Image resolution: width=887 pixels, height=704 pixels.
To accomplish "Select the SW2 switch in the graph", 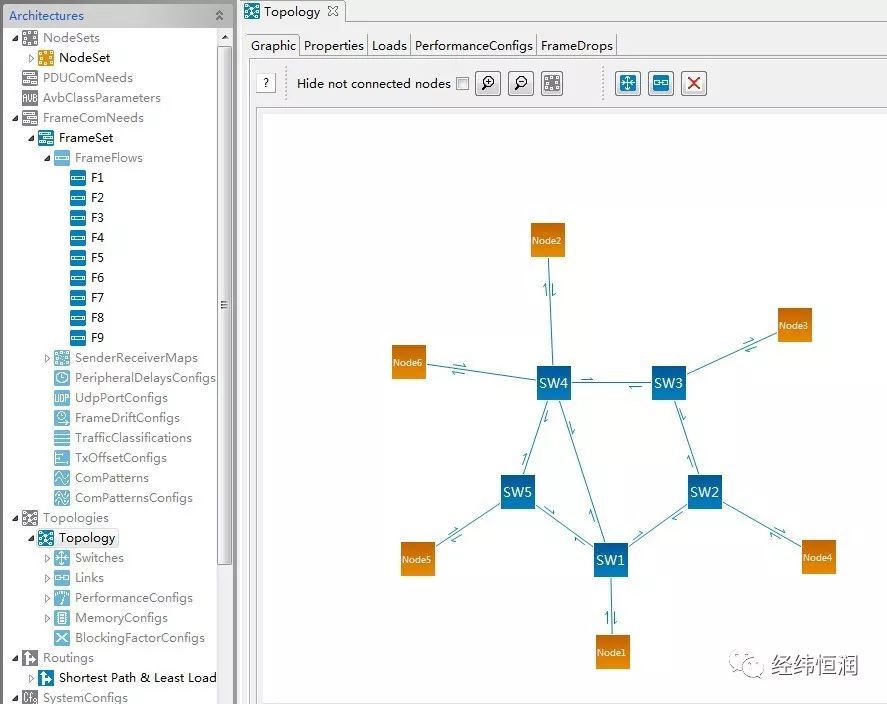I will coord(704,491).
